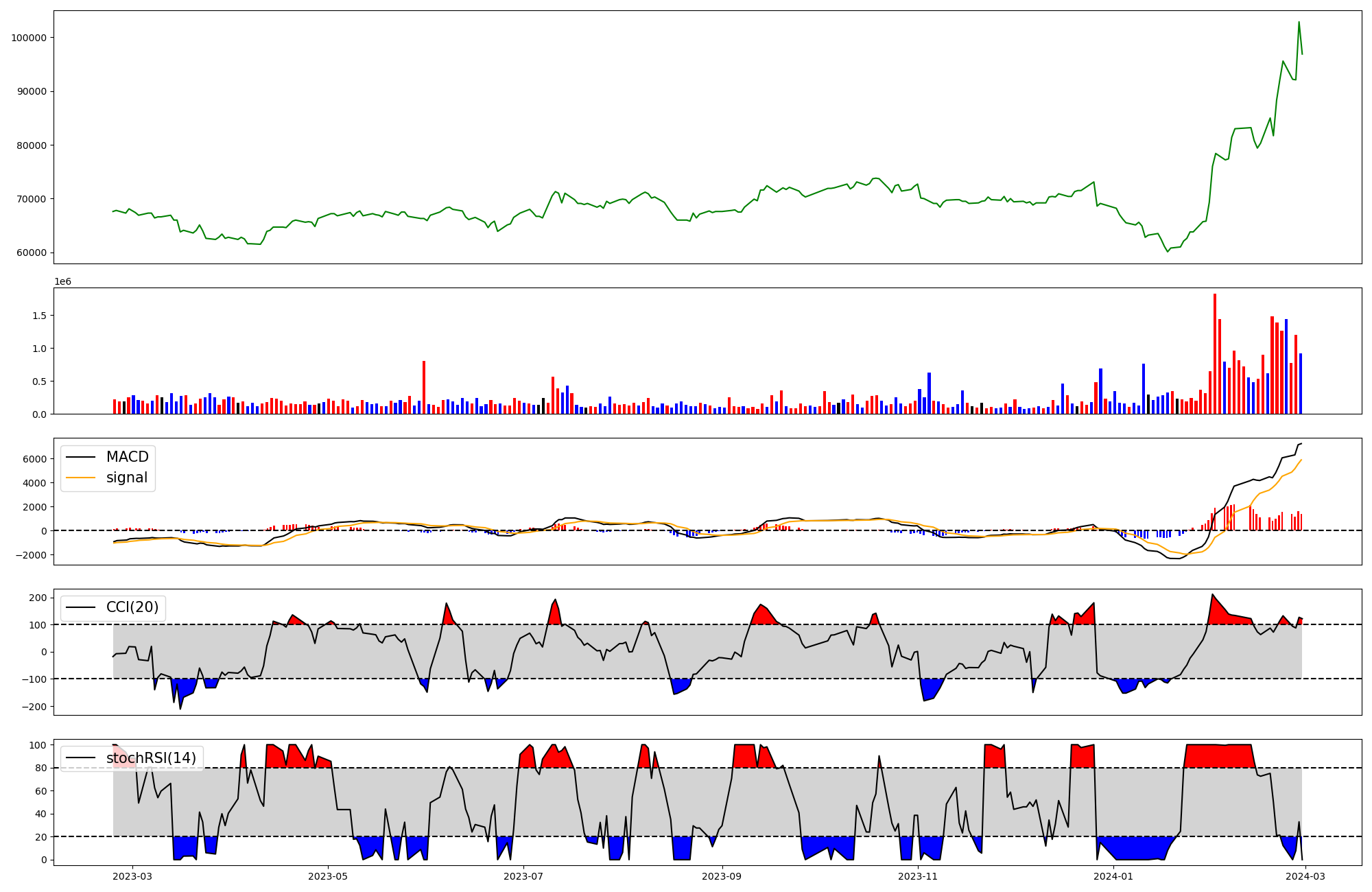Click the MACD legend label
Screen dimensions: 1372x892
(x=127, y=457)
